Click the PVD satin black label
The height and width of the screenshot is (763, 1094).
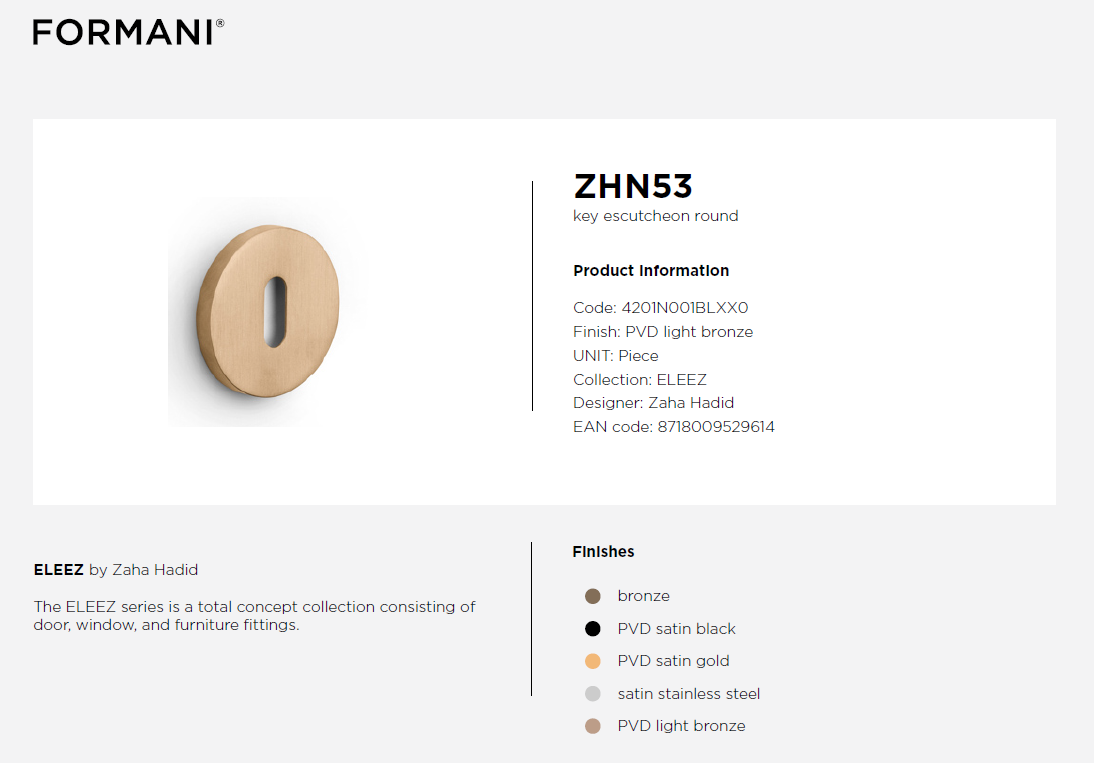[676, 629]
